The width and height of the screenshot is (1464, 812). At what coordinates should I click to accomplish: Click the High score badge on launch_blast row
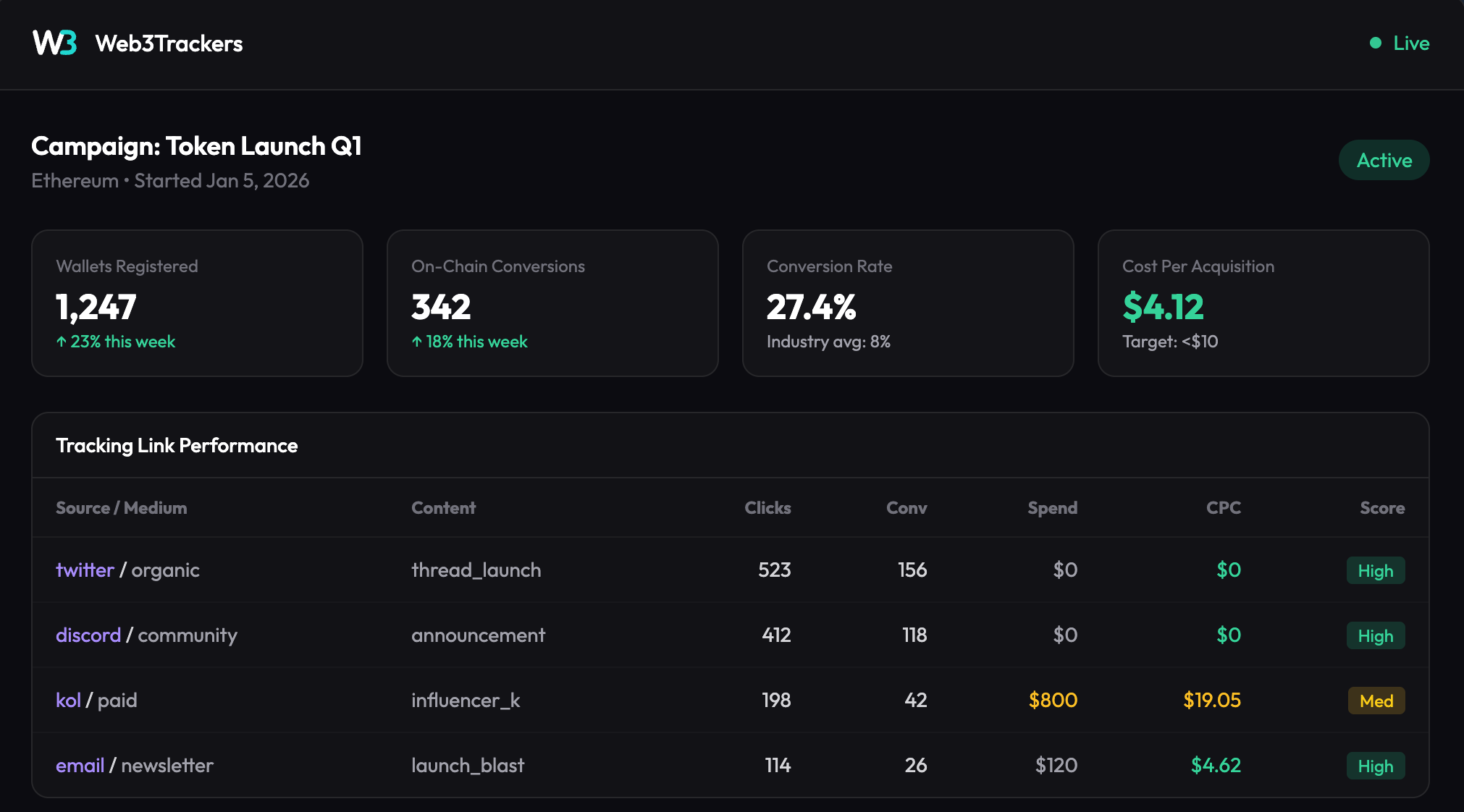[x=1375, y=766]
